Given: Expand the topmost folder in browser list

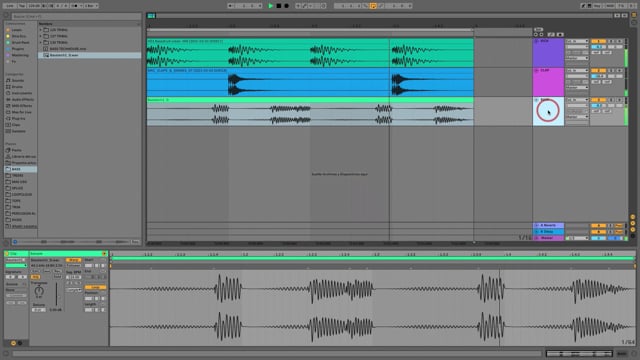Looking at the screenshot, I should 41,30.
